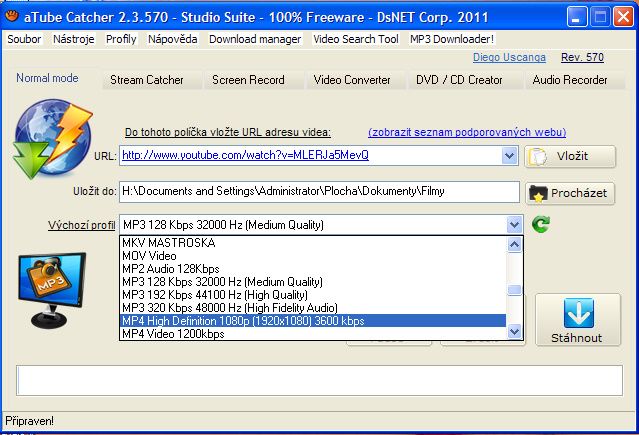The height and width of the screenshot is (435, 639).
Task: Select MKV MASTROSKA from profile list
Action: tap(313, 243)
